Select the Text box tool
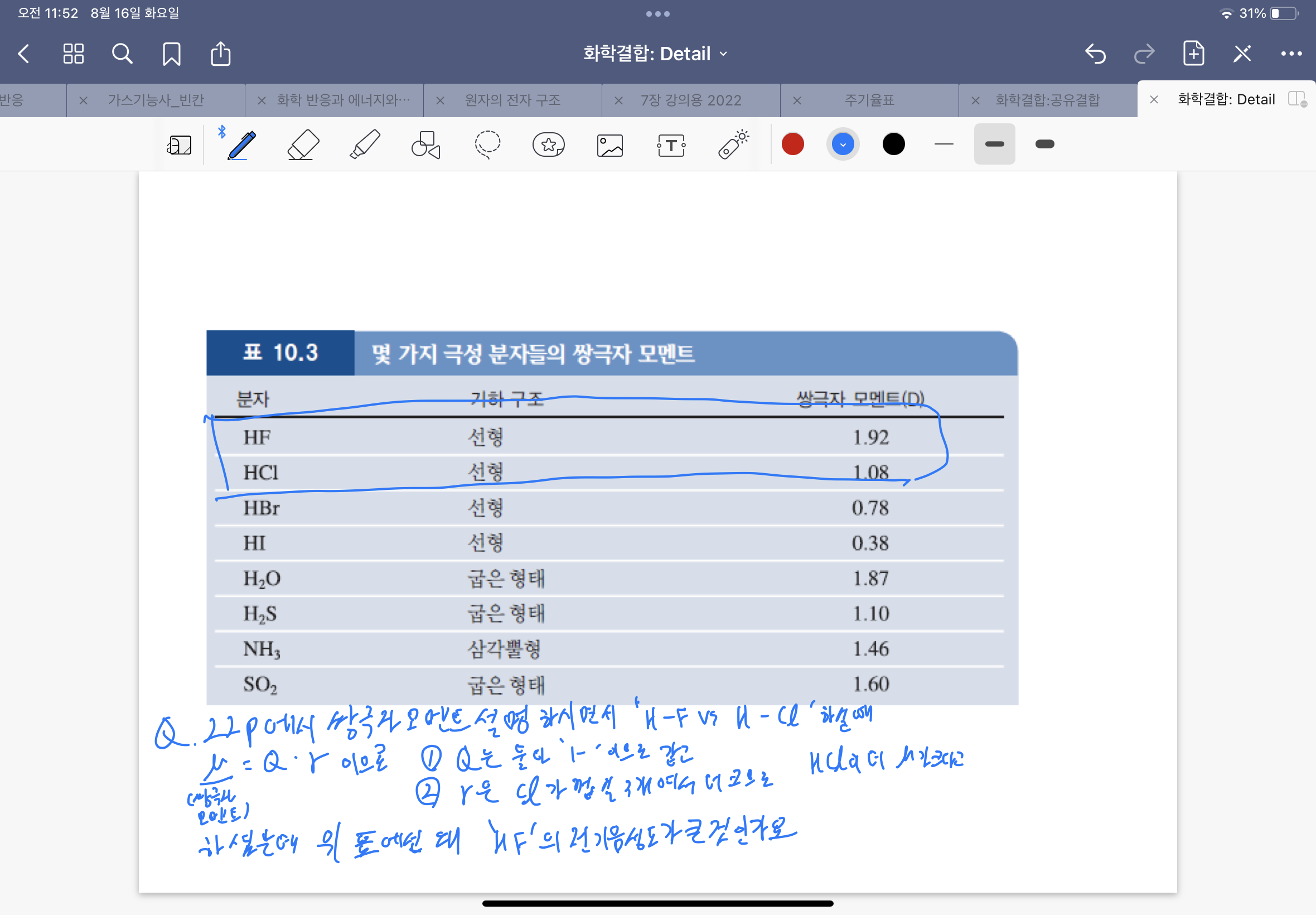The height and width of the screenshot is (915, 1316). (x=671, y=145)
